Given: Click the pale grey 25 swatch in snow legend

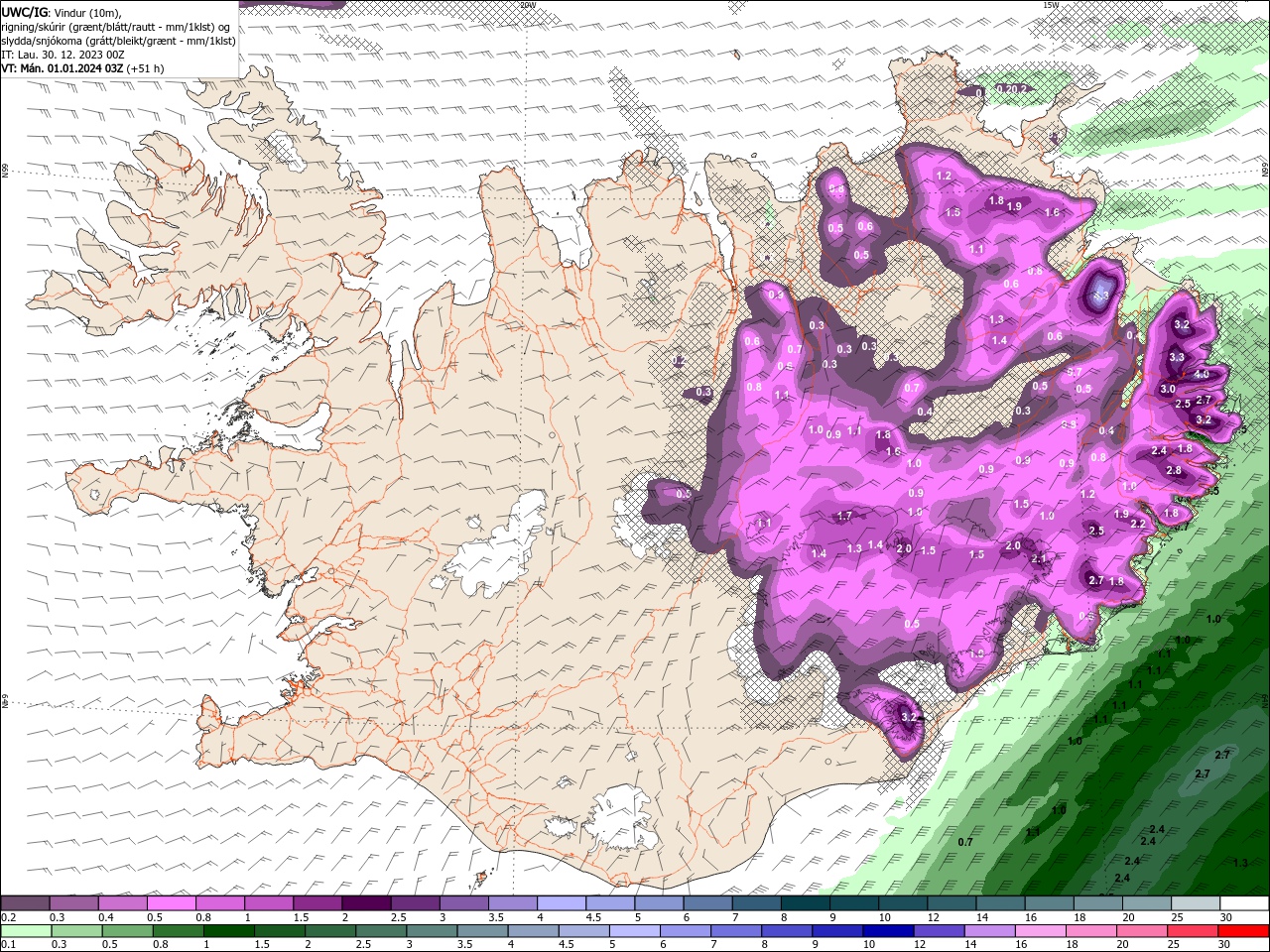Looking at the screenshot, I should (x=1195, y=903).
